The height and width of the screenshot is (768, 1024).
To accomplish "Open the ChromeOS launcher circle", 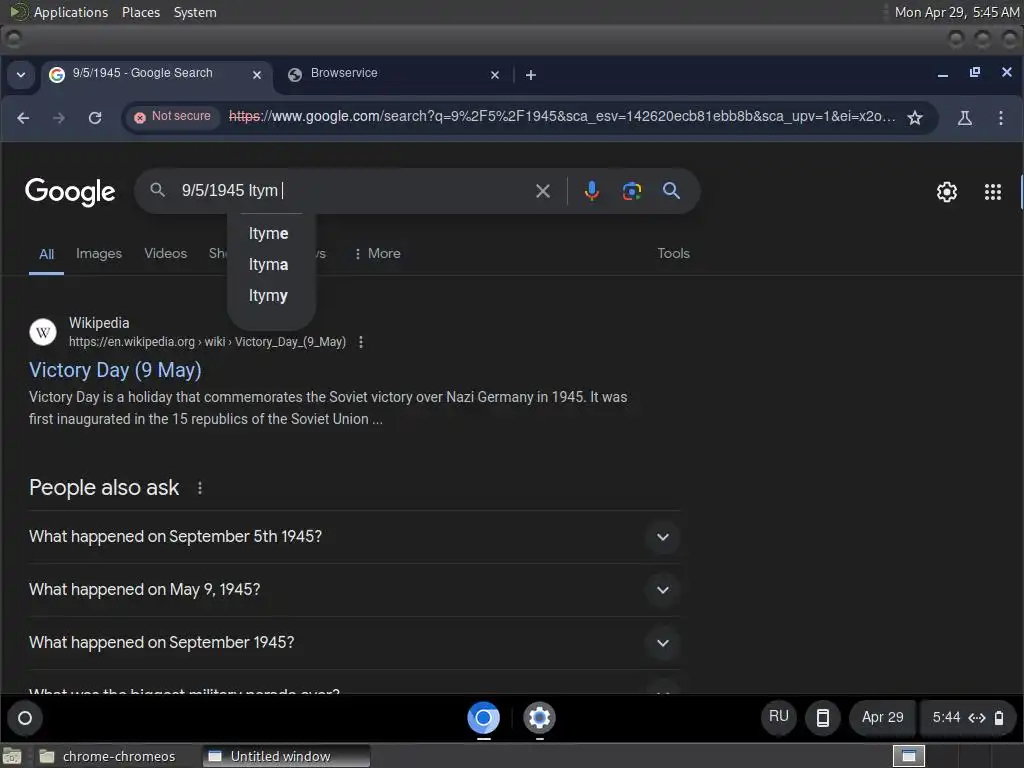I will pyautogui.click(x=25, y=718).
